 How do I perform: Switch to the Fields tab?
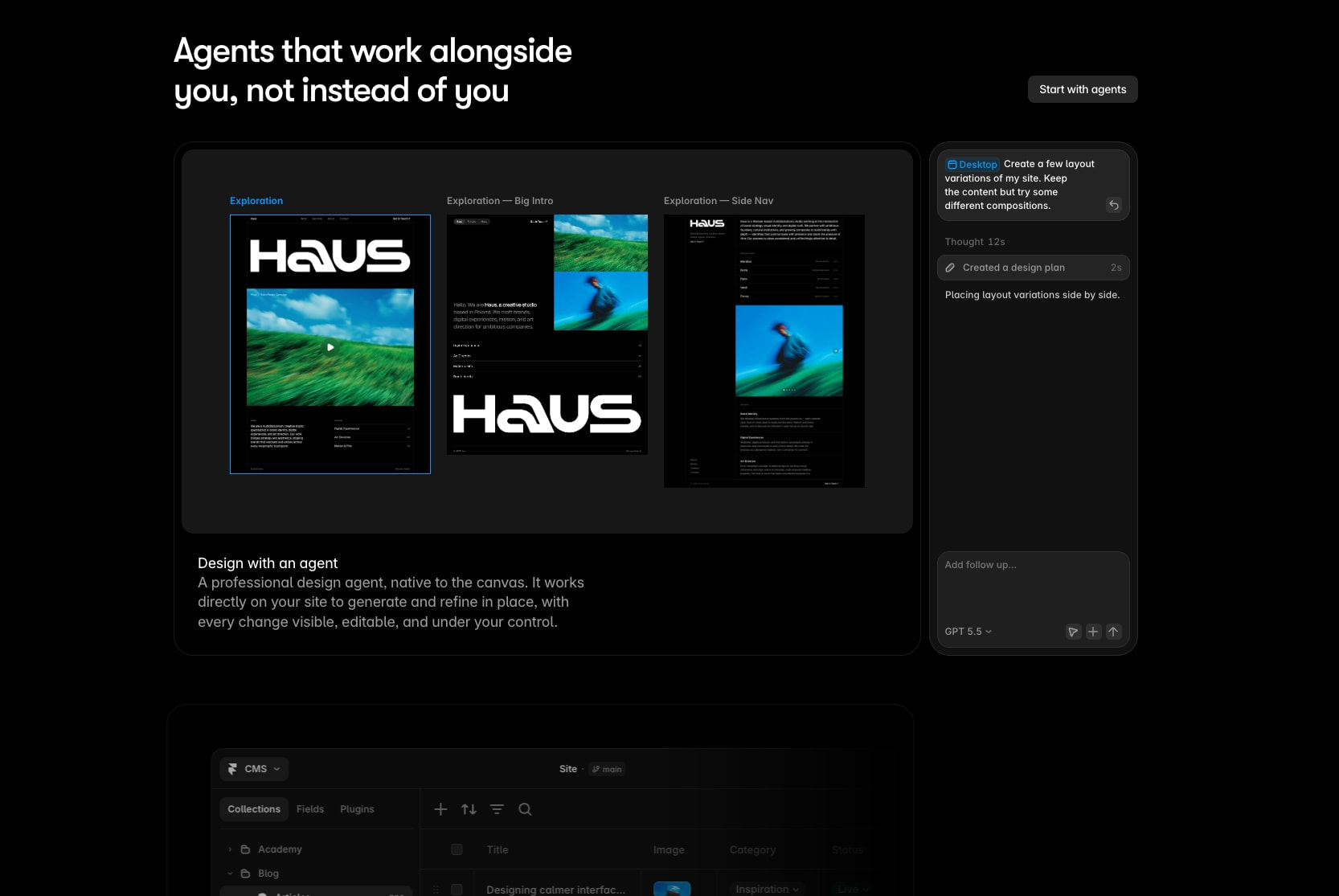310,809
